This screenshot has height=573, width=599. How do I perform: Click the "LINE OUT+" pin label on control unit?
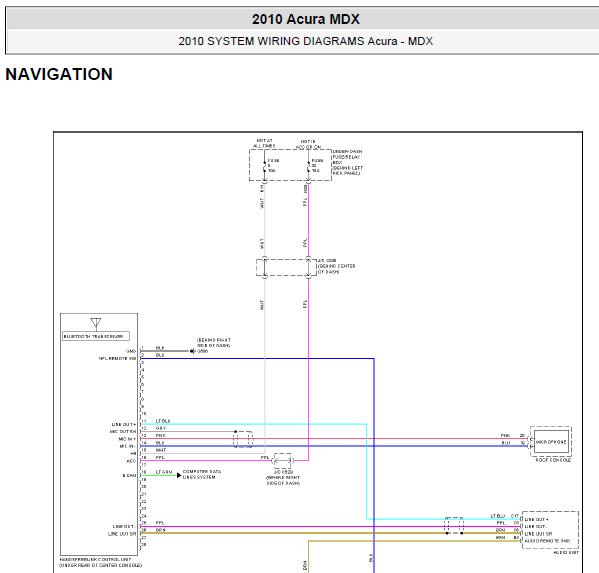pyautogui.click(x=124, y=424)
